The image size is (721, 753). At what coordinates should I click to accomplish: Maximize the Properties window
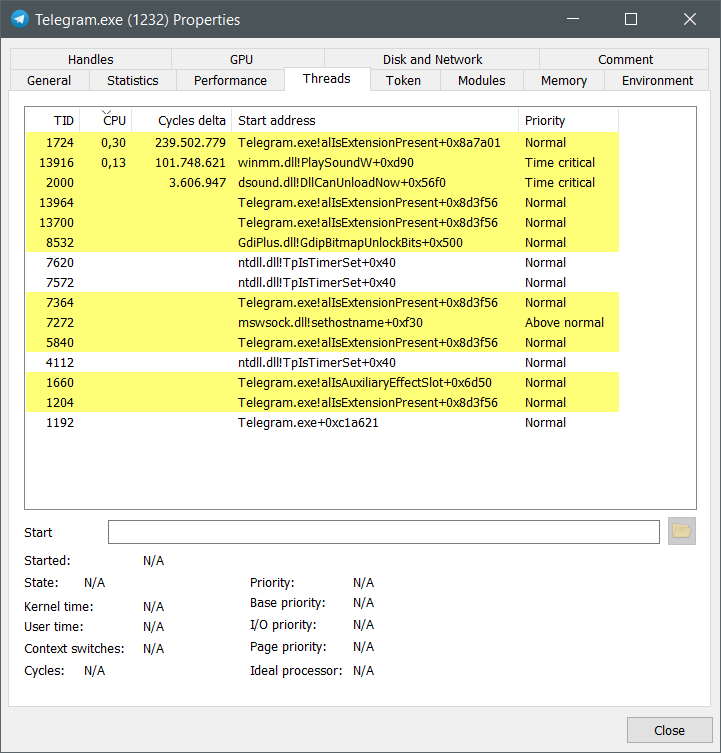631,19
